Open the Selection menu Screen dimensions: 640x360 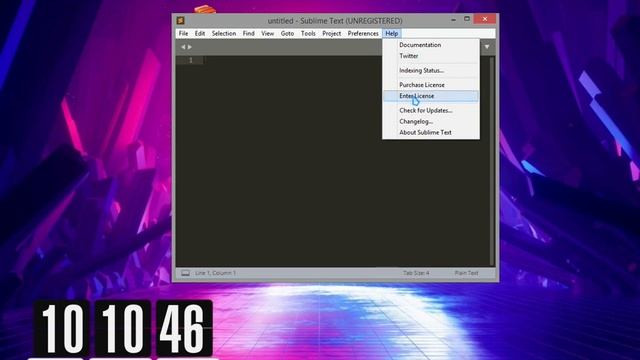pos(224,33)
